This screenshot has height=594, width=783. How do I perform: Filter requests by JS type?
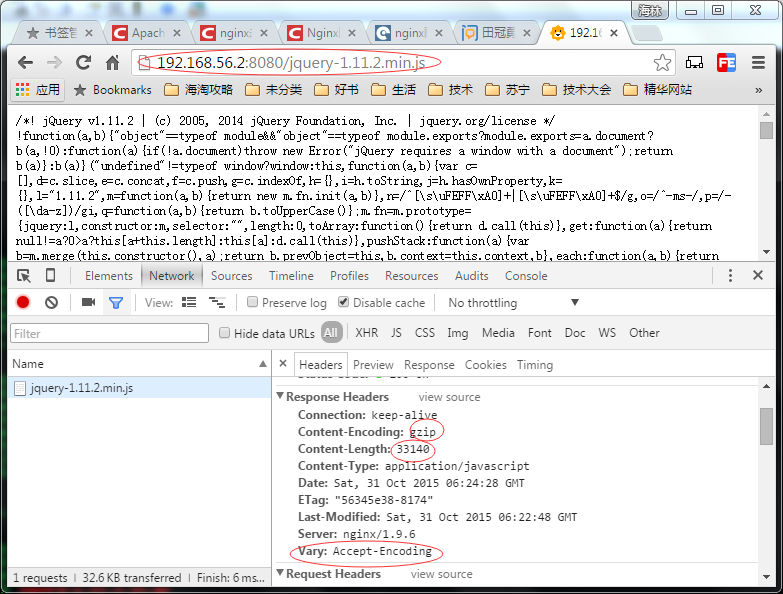click(396, 333)
